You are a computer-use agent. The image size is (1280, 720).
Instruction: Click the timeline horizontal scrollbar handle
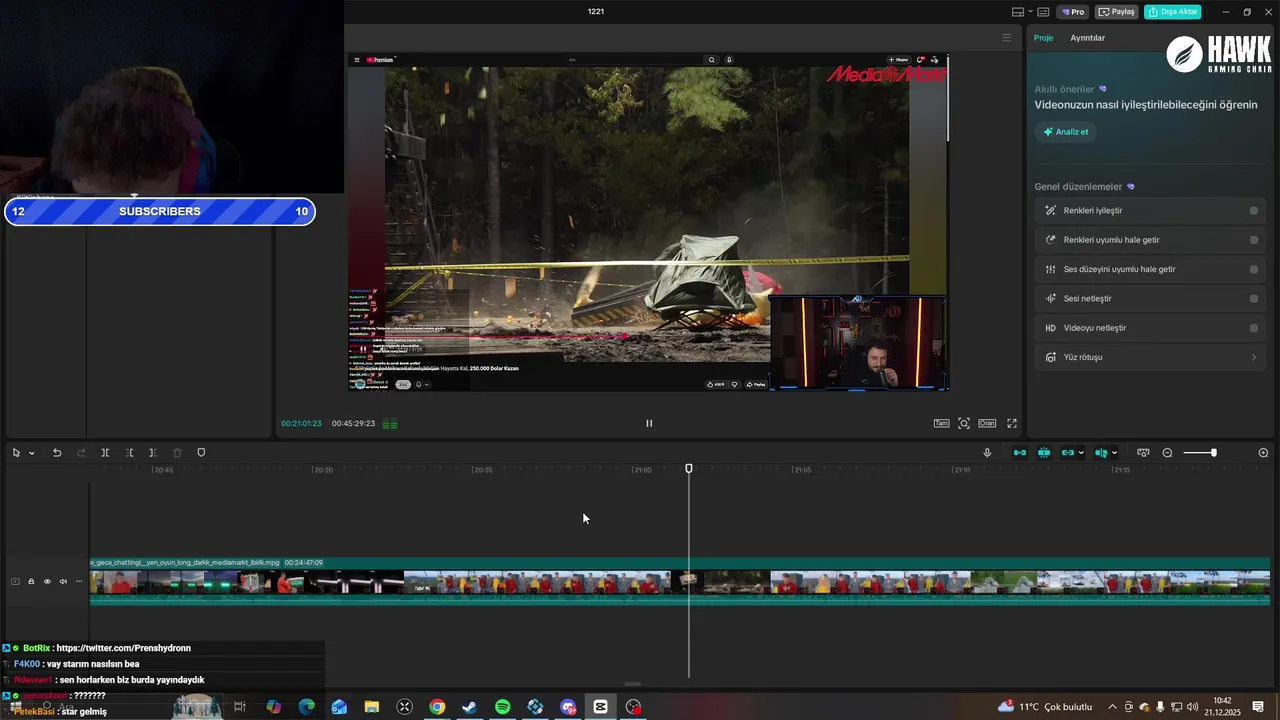click(632, 684)
